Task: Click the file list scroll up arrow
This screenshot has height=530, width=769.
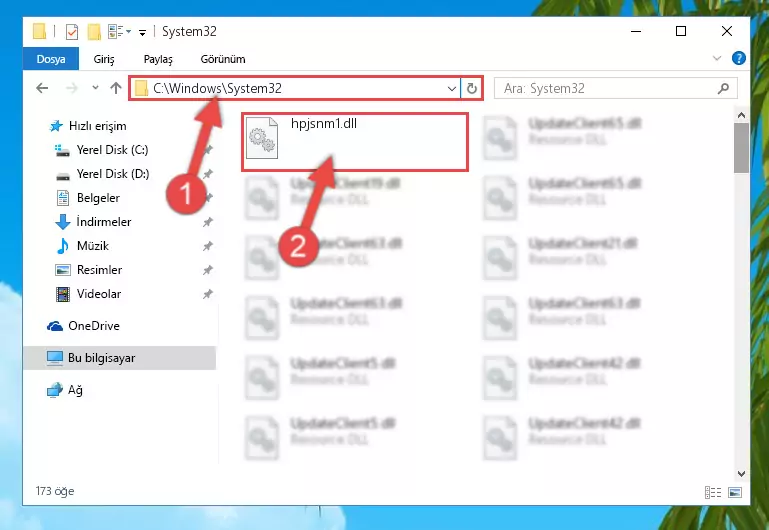Action: pyautogui.click(x=742, y=116)
